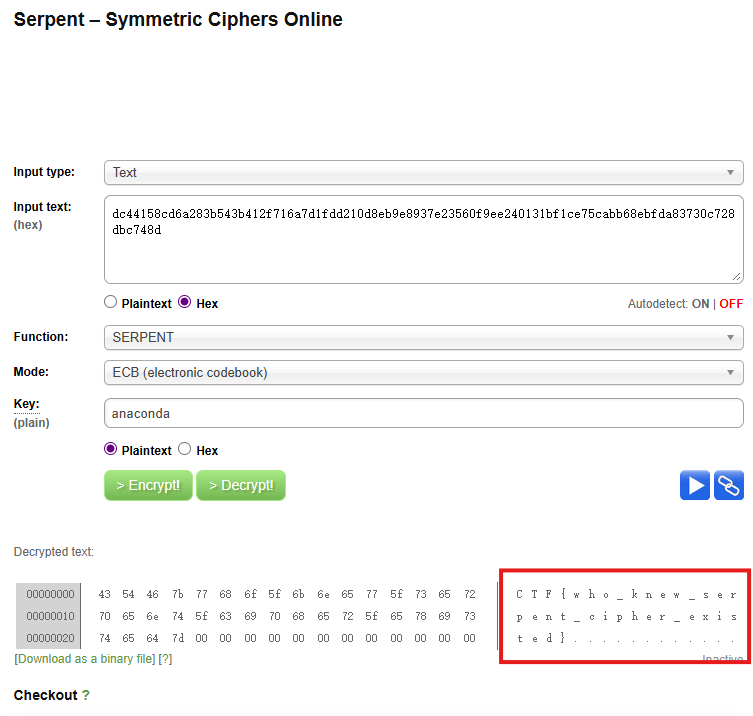The image size is (753, 716).
Task: Click the resize grip of input textarea
Action: [737, 277]
